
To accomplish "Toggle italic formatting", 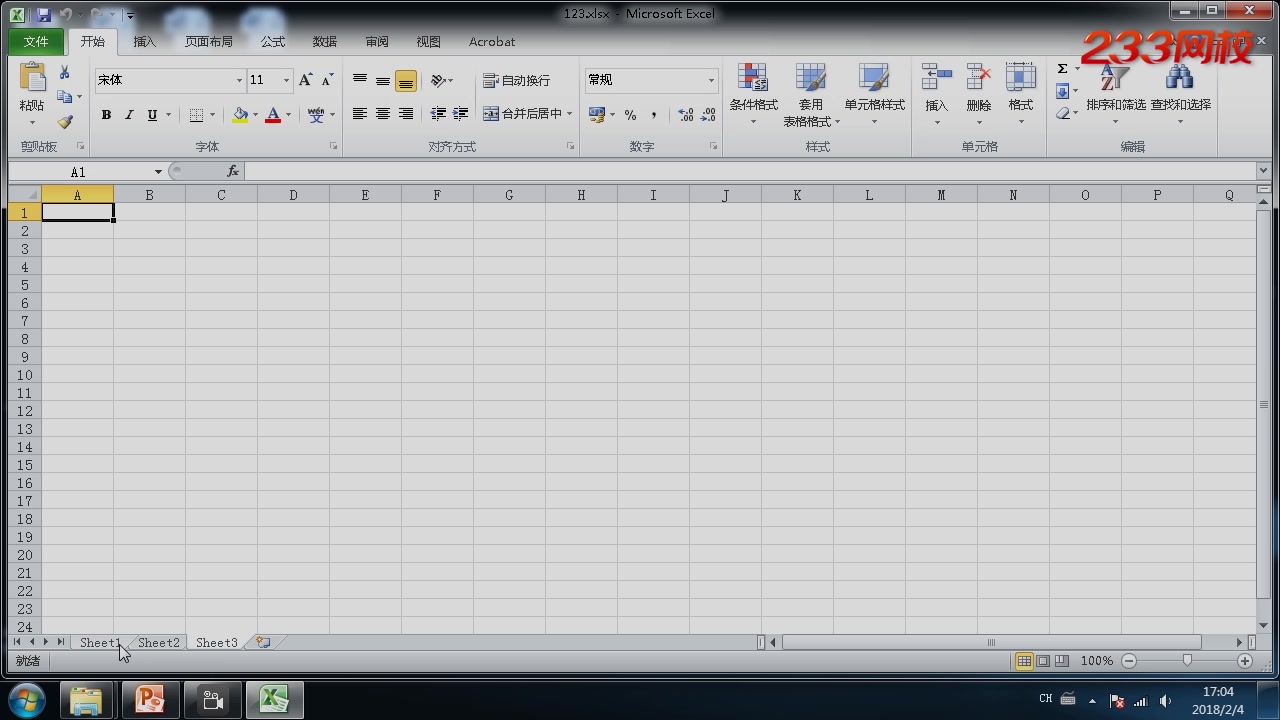I will point(129,115).
